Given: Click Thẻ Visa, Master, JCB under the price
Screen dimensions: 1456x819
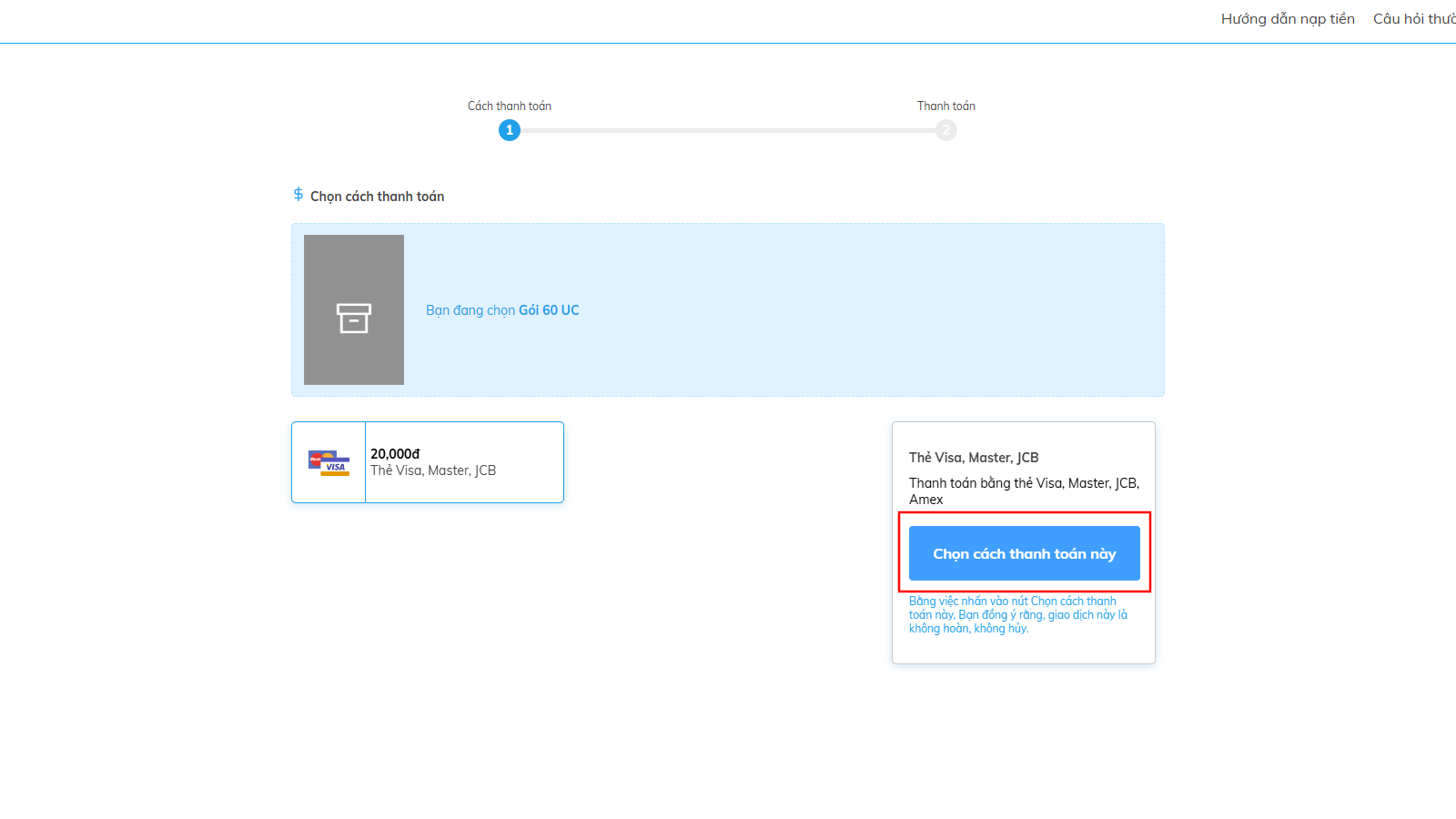Looking at the screenshot, I should point(433,470).
